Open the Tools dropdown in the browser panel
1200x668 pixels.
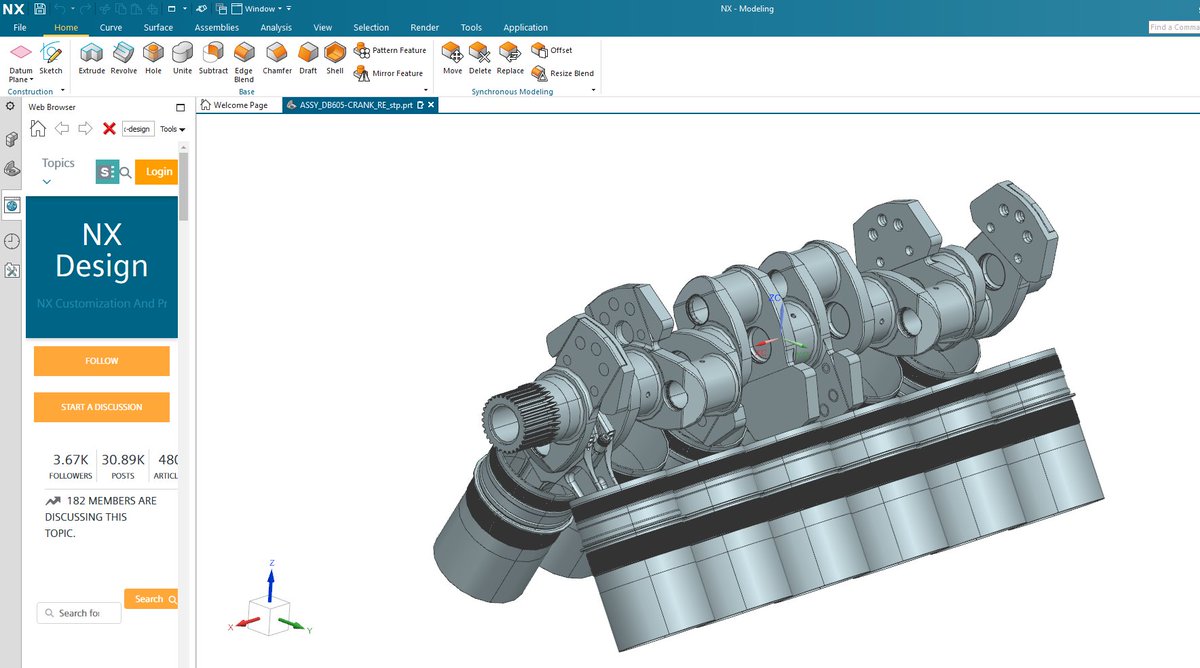(171, 128)
